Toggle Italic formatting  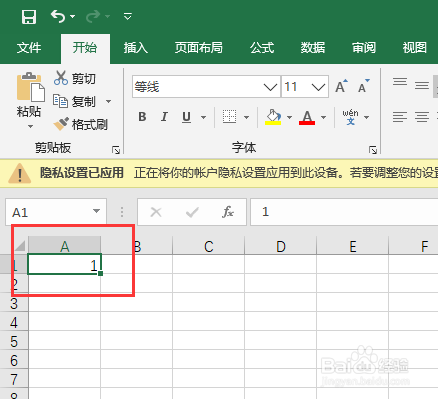click(x=164, y=117)
